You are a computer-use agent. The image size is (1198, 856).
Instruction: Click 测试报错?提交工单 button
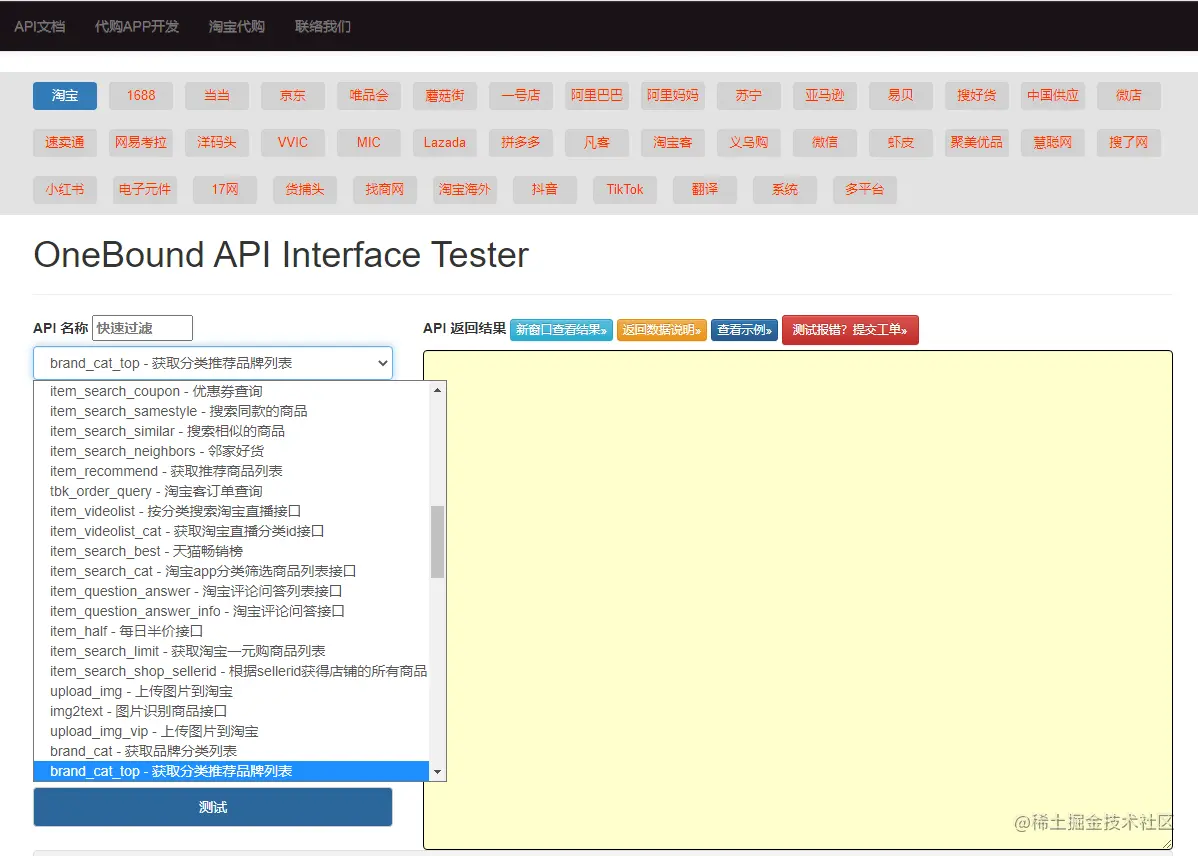850,330
